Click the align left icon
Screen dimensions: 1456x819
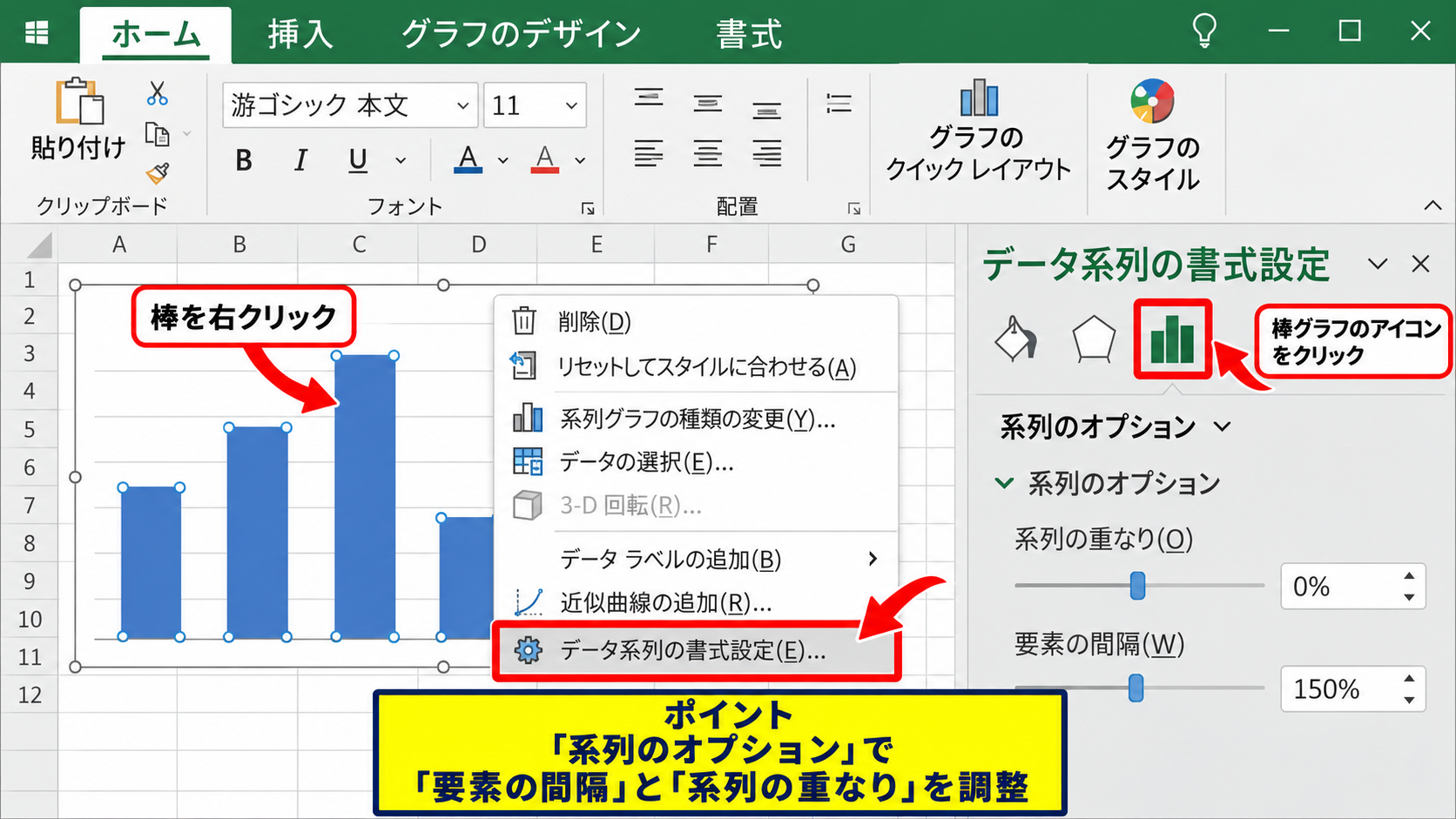[649, 154]
